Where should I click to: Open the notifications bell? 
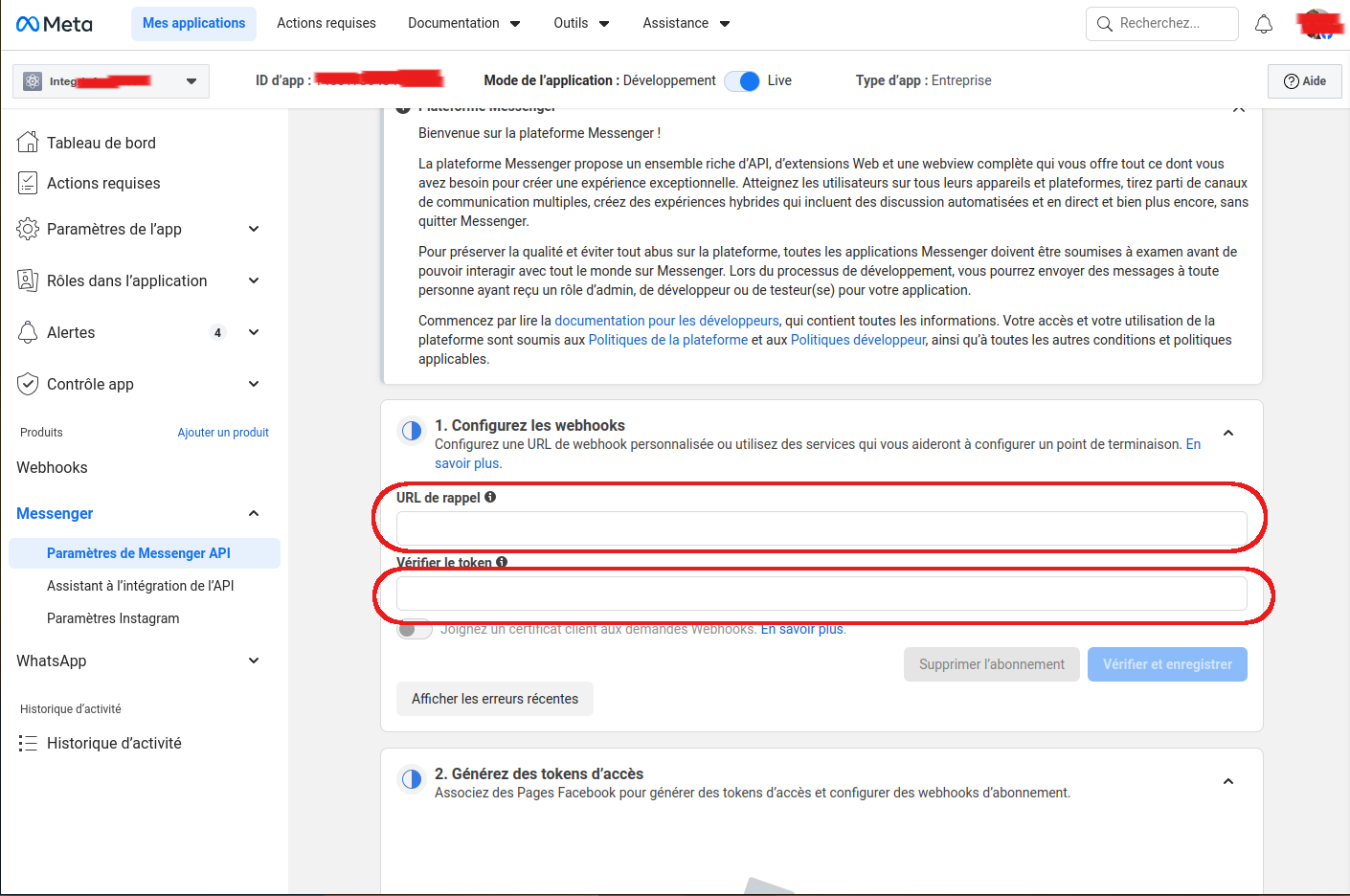pyautogui.click(x=1264, y=24)
